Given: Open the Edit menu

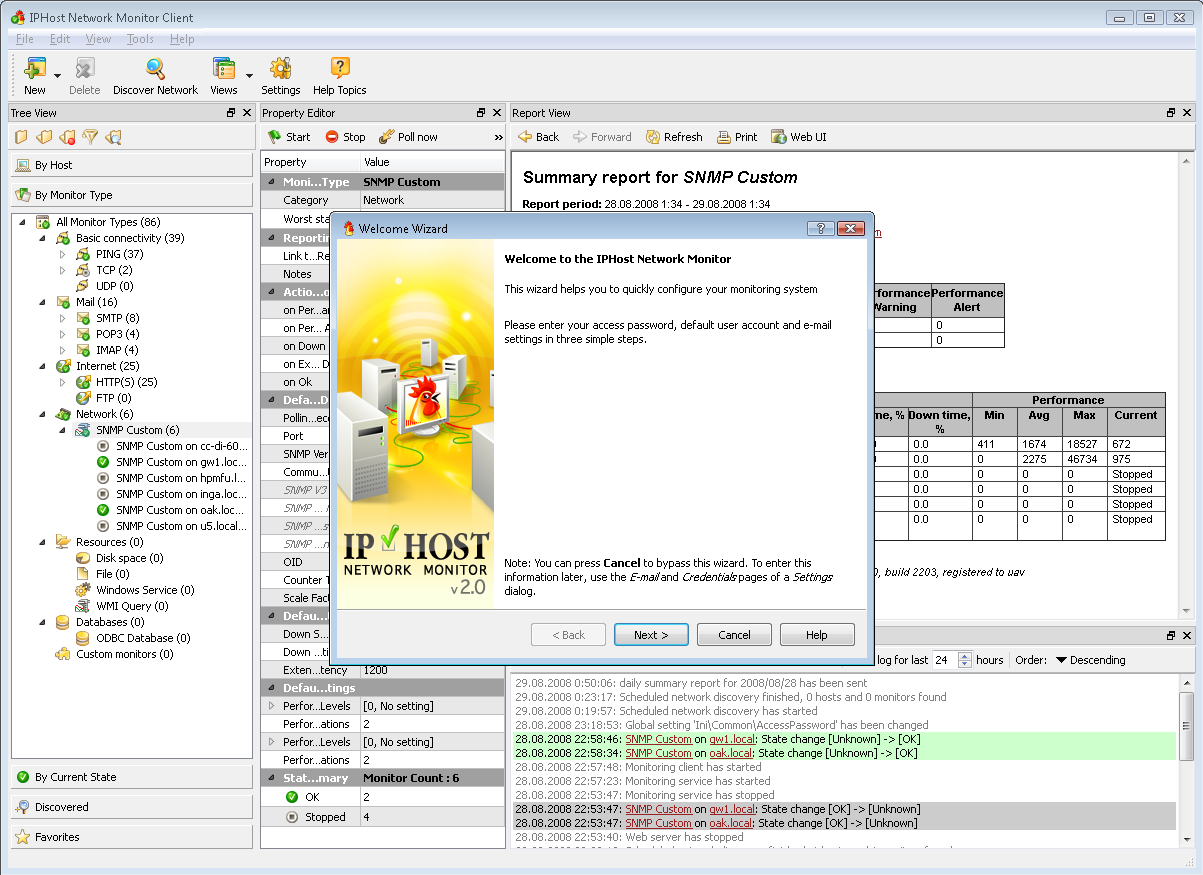Looking at the screenshot, I should coord(60,39).
